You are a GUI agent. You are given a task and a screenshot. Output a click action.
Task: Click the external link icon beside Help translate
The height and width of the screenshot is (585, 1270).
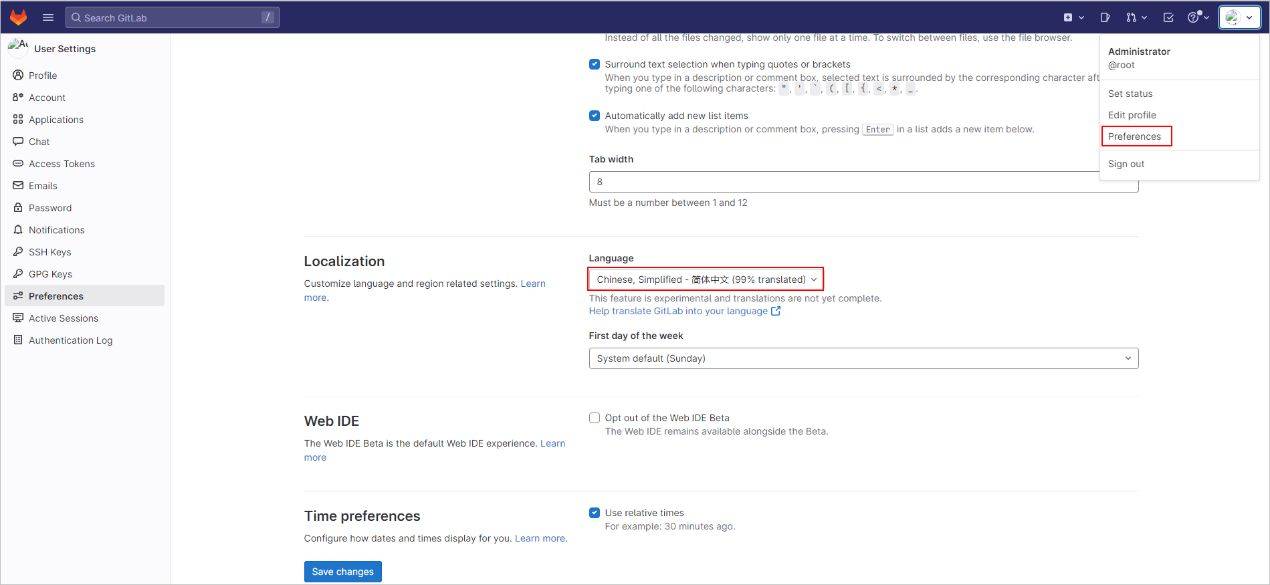(776, 311)
